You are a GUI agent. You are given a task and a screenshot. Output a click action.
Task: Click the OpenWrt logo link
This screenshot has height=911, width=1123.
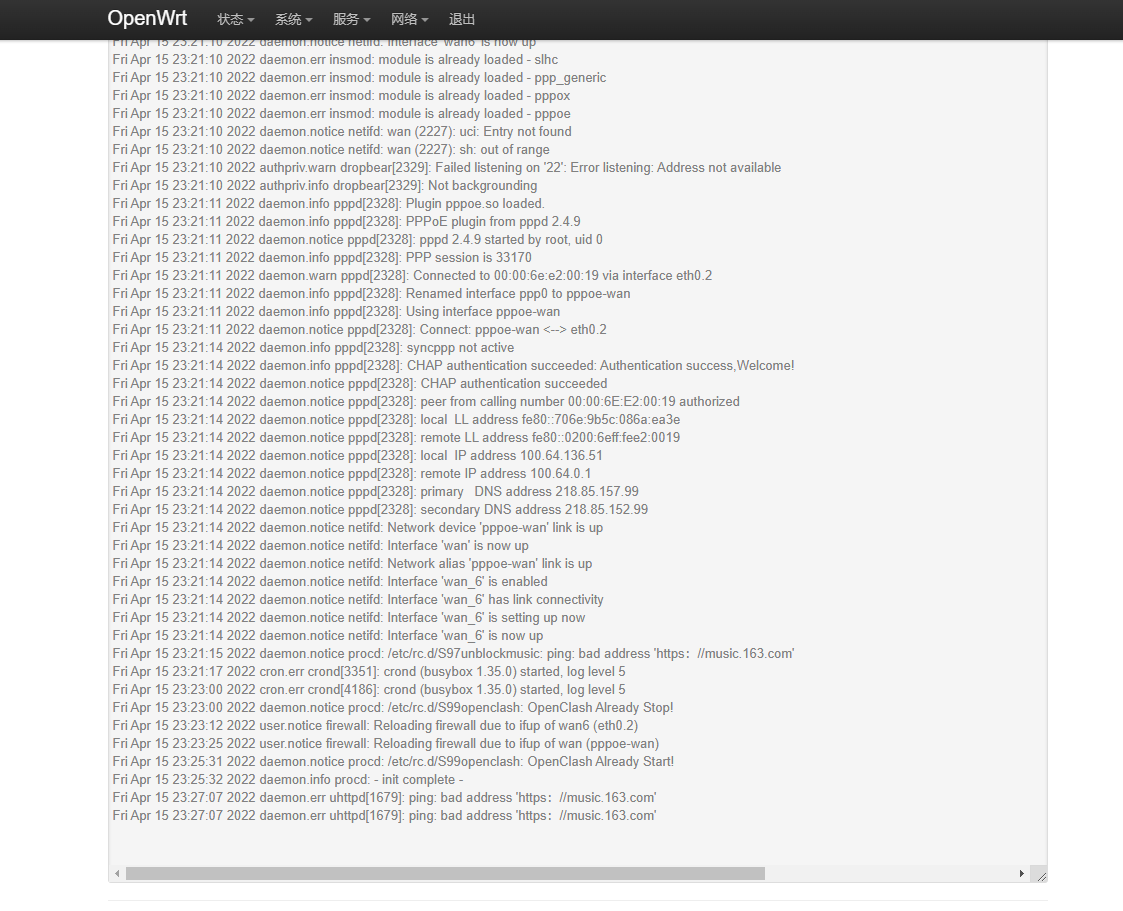[x=147, y=19]
